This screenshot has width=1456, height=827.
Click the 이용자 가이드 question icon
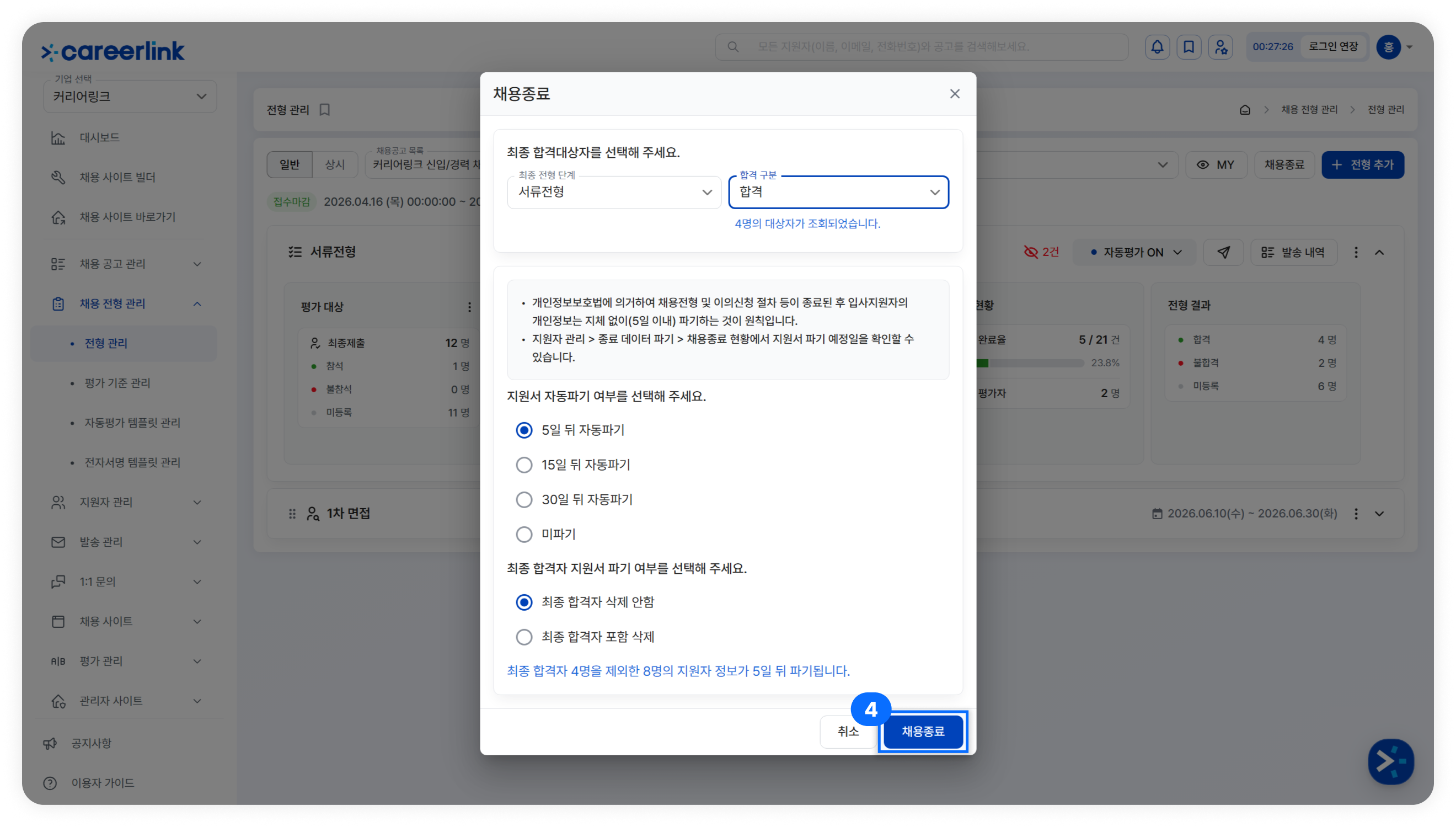click(x=50, y=783)
